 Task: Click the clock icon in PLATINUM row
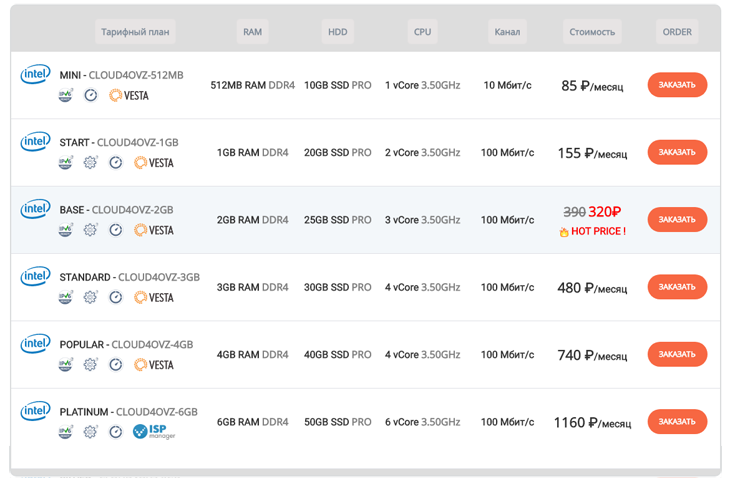pos(116,432)
